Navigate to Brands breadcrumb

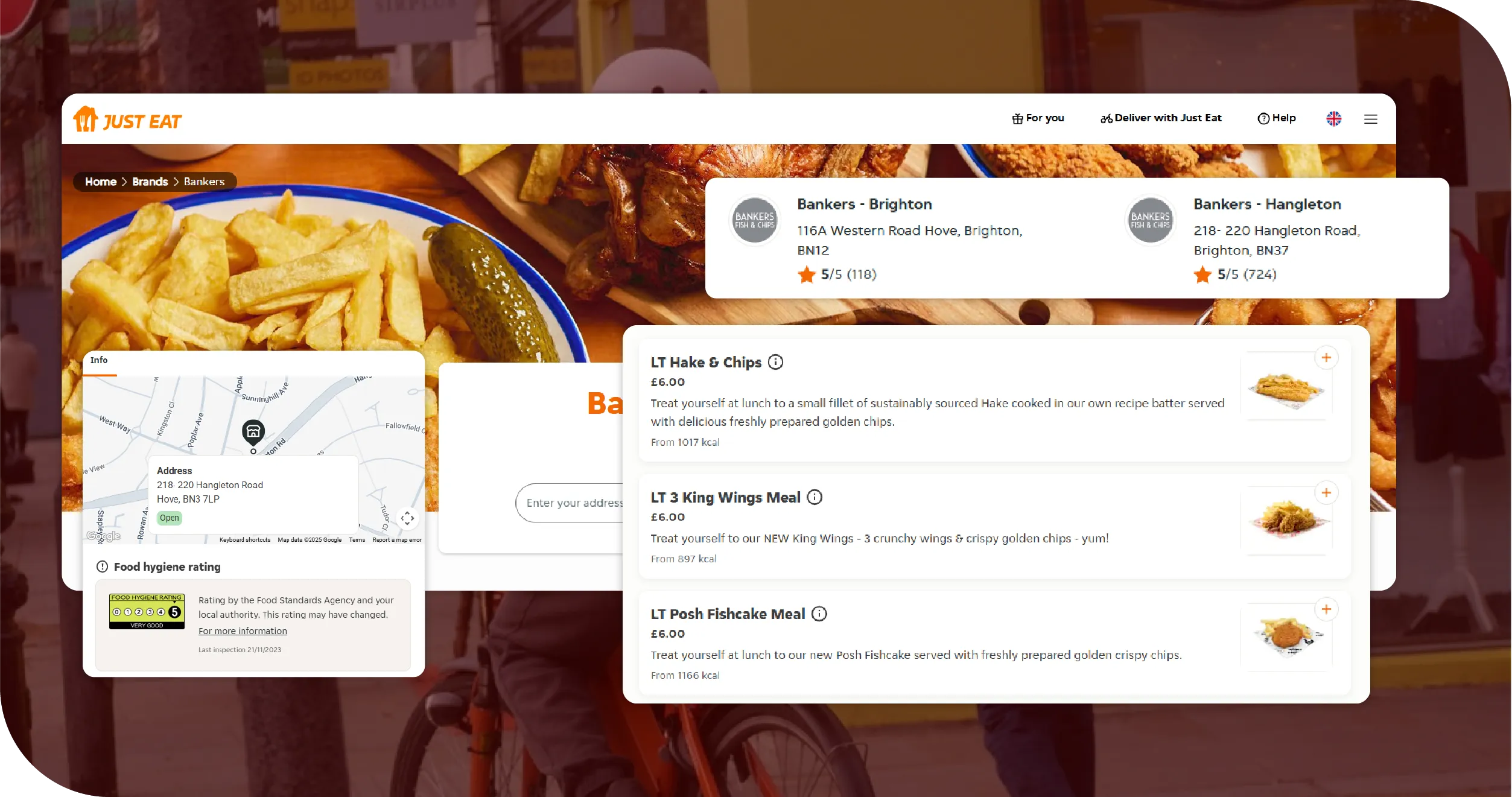click(150, 182)
